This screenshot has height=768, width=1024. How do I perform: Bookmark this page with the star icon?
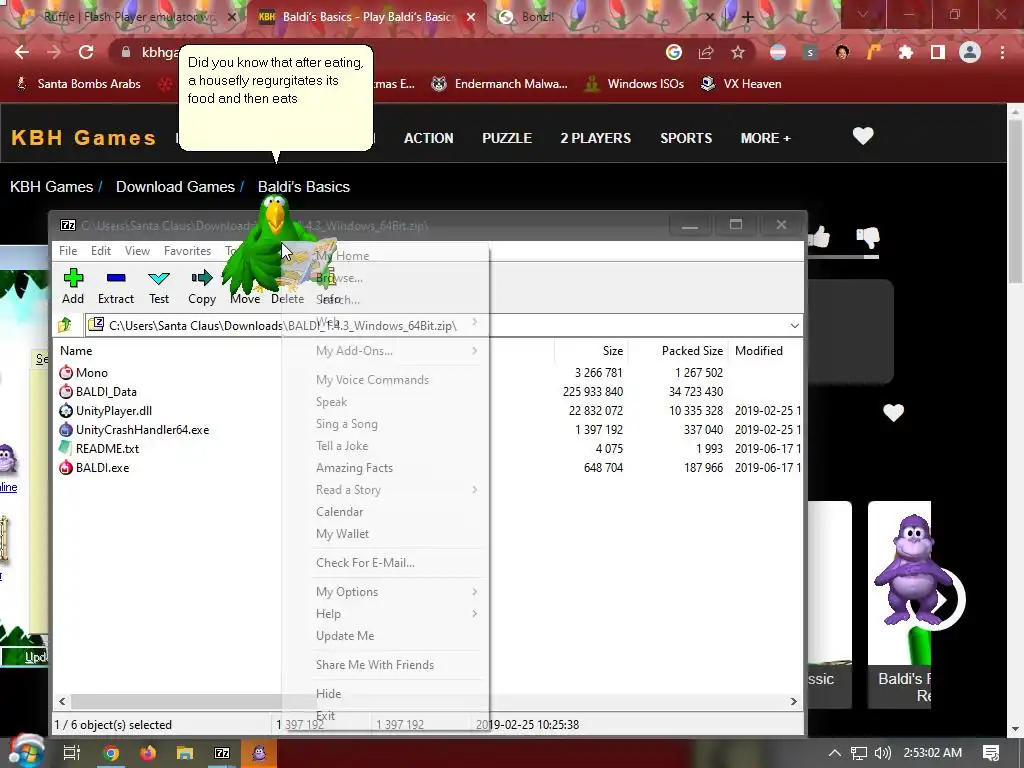pyautogui.click(x=738, y=52)
